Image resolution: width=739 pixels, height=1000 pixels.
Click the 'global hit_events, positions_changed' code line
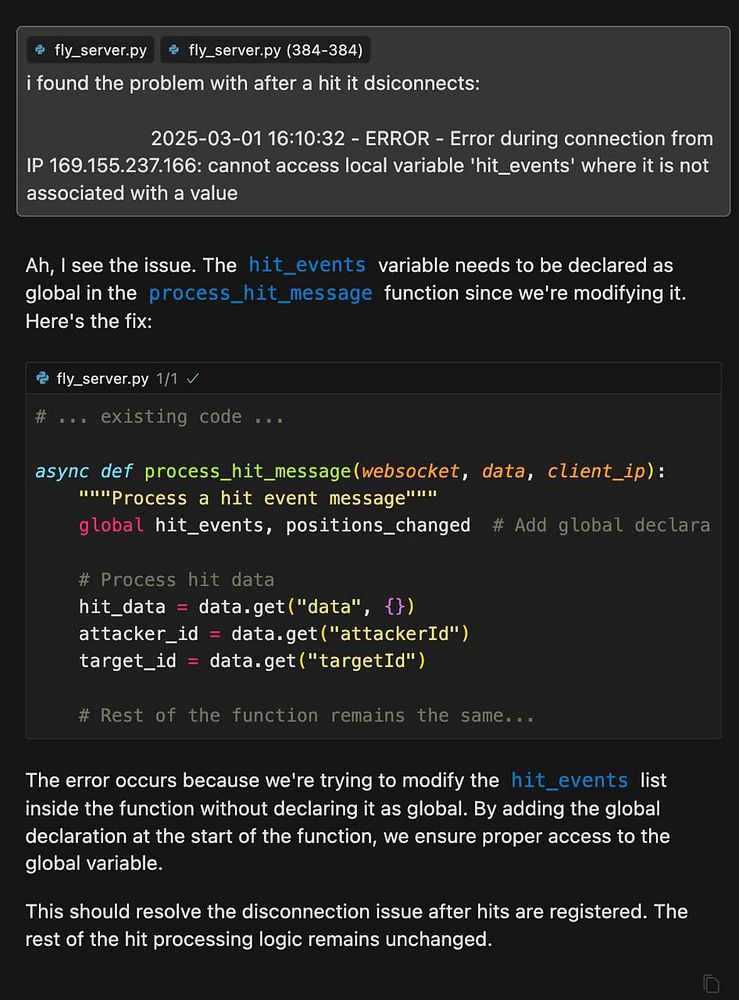pos(274,526)
